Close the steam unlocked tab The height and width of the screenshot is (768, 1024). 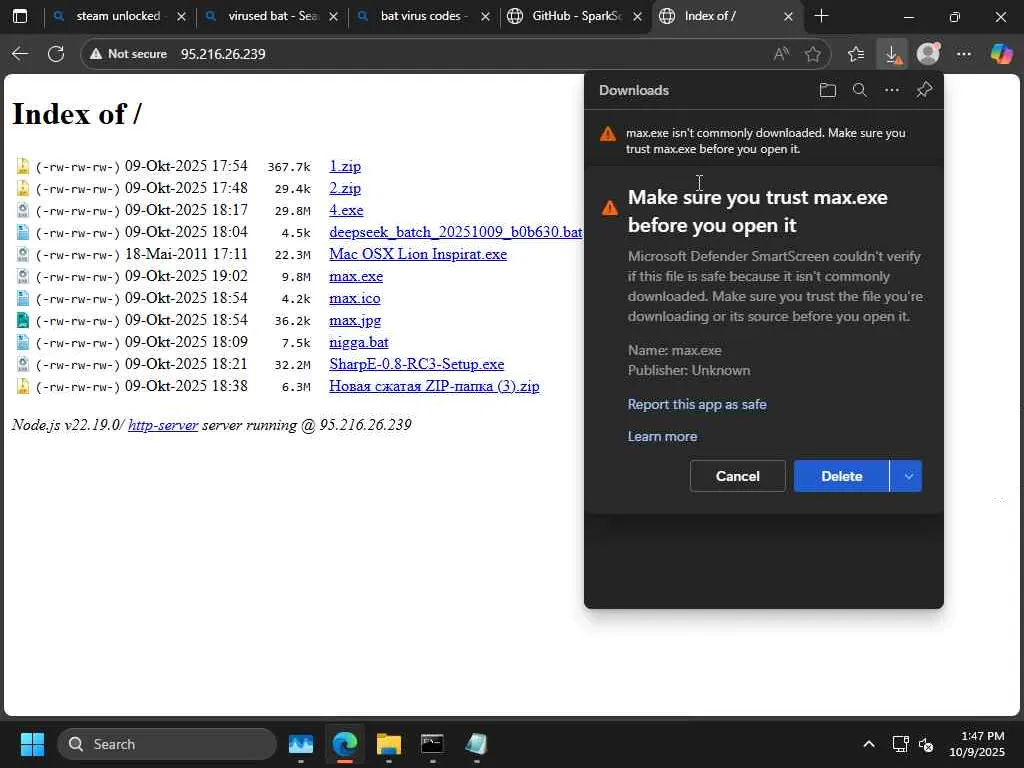tap(182, 16)
